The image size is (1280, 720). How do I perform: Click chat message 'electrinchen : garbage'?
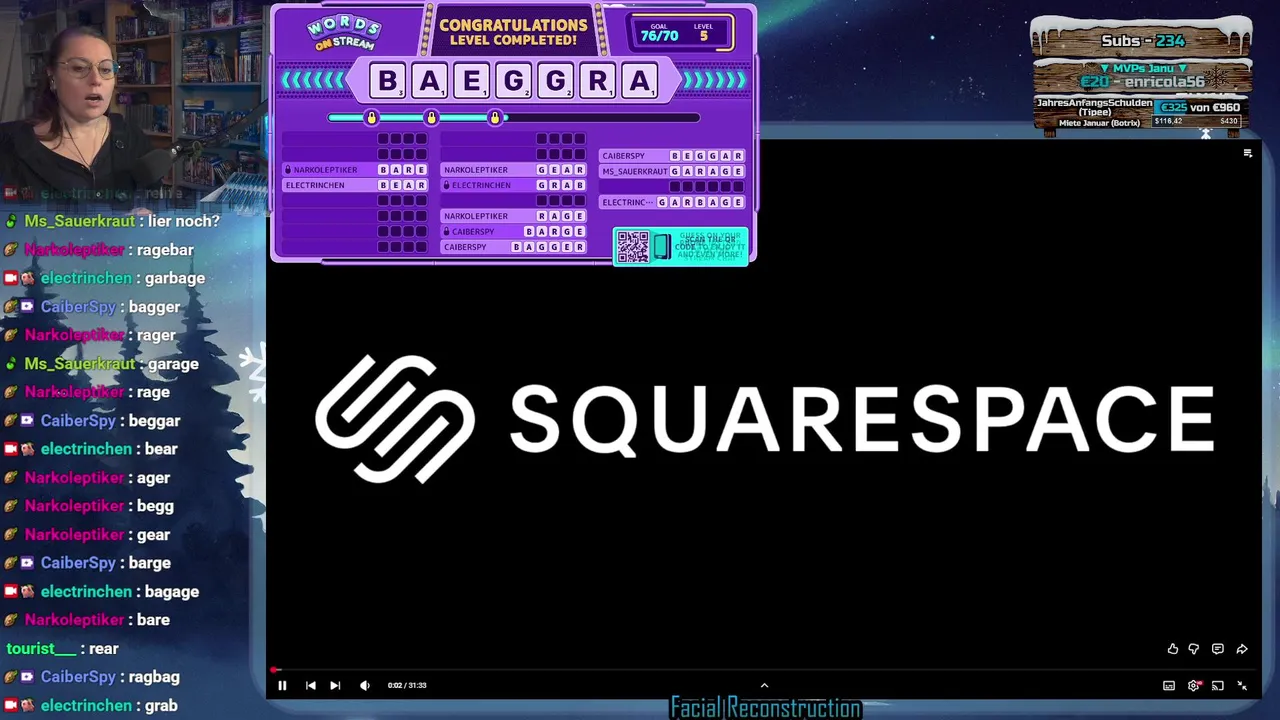tap(104, 278)
